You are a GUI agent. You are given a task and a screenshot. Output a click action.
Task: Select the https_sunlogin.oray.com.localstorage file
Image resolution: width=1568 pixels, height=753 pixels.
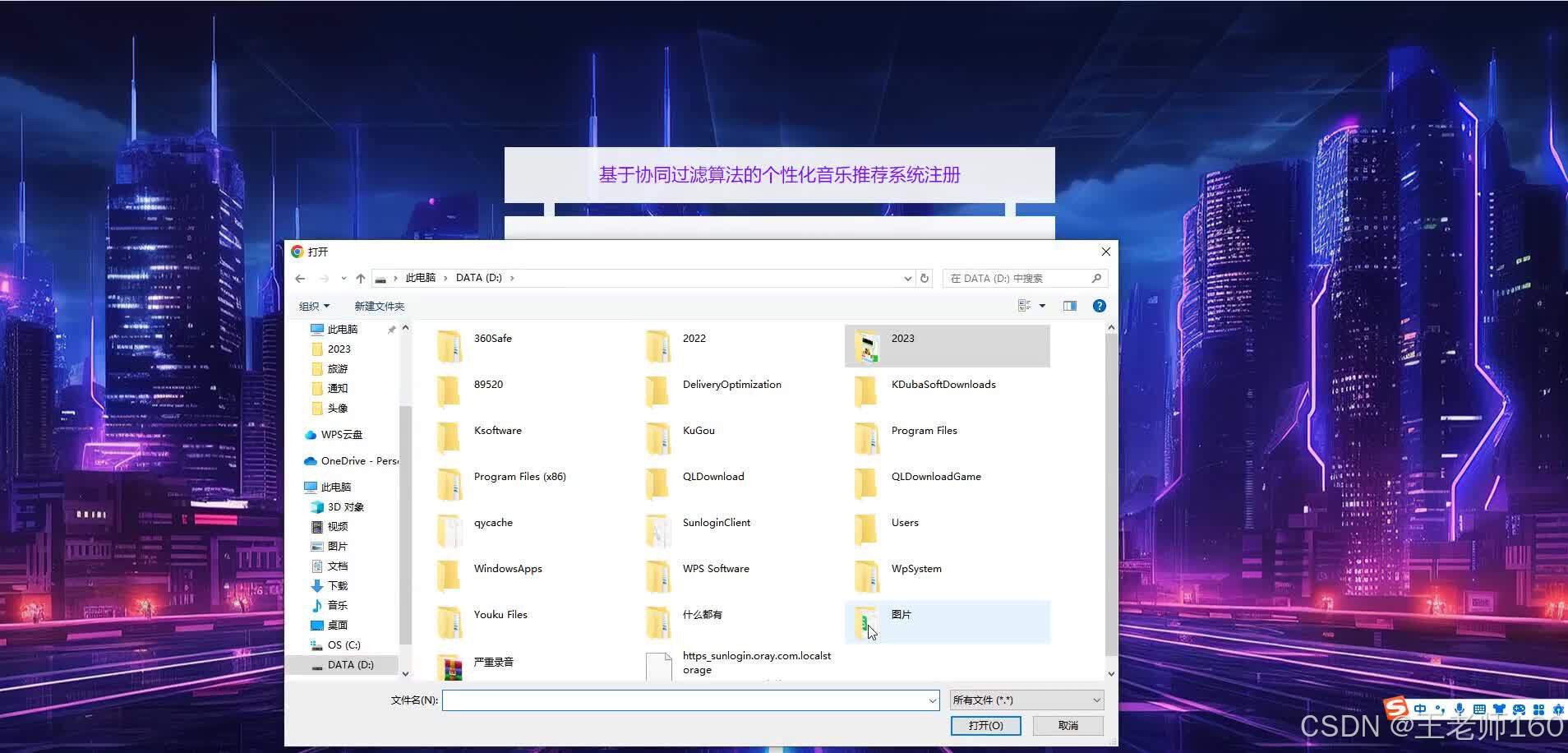click(x=740, y=664)
